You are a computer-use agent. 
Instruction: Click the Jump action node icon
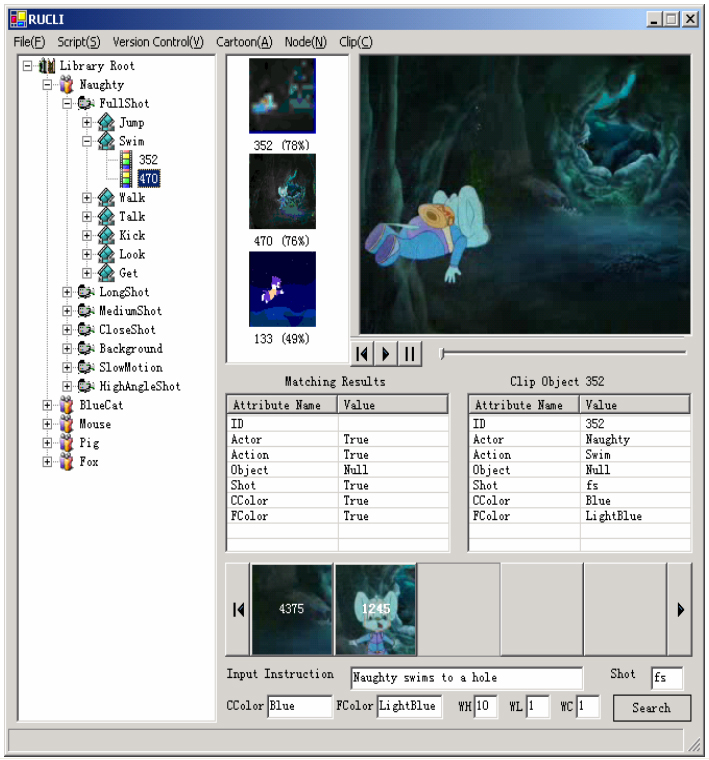point(106,122)
